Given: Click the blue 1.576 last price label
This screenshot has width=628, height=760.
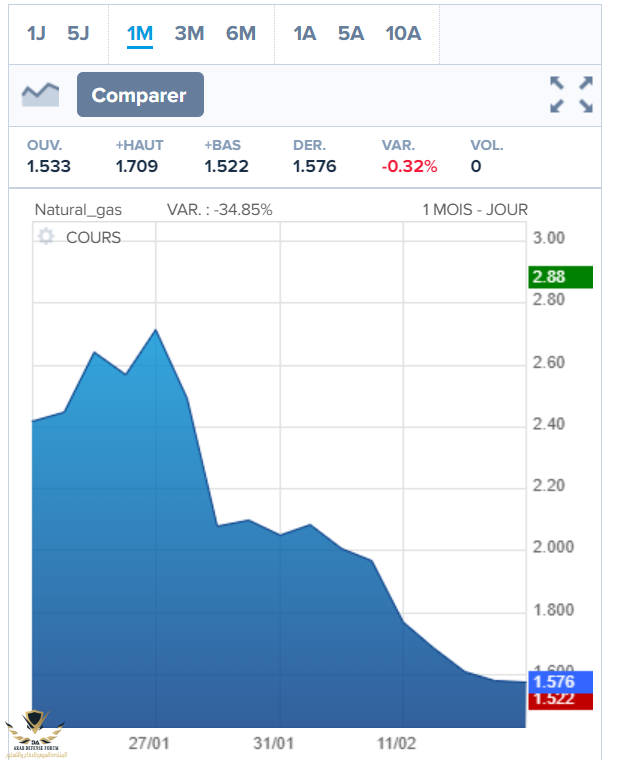Looking at the screenshot, I should point(560,682).
